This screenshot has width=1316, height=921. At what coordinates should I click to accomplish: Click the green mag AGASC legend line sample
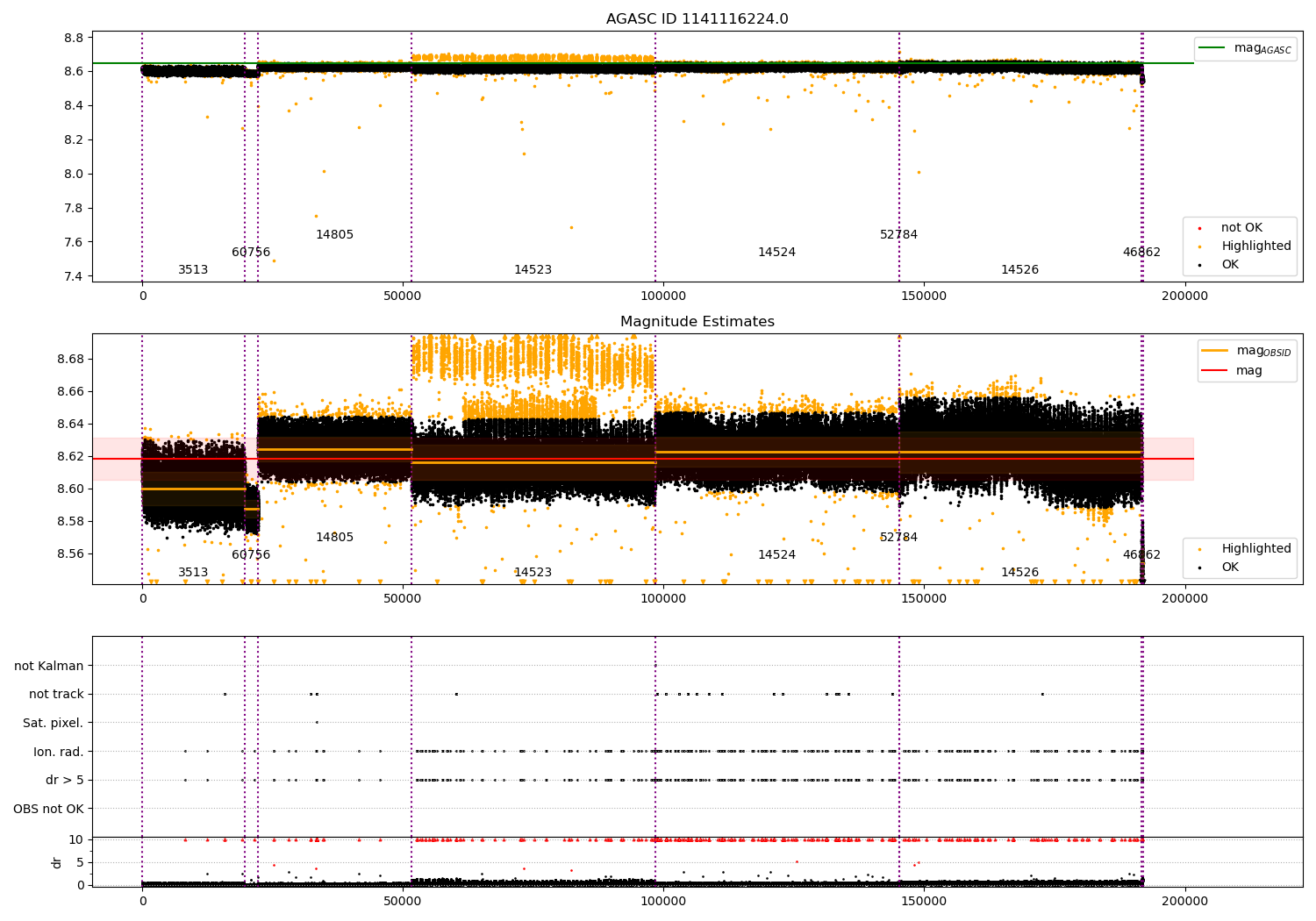(x=1212, y=48)
